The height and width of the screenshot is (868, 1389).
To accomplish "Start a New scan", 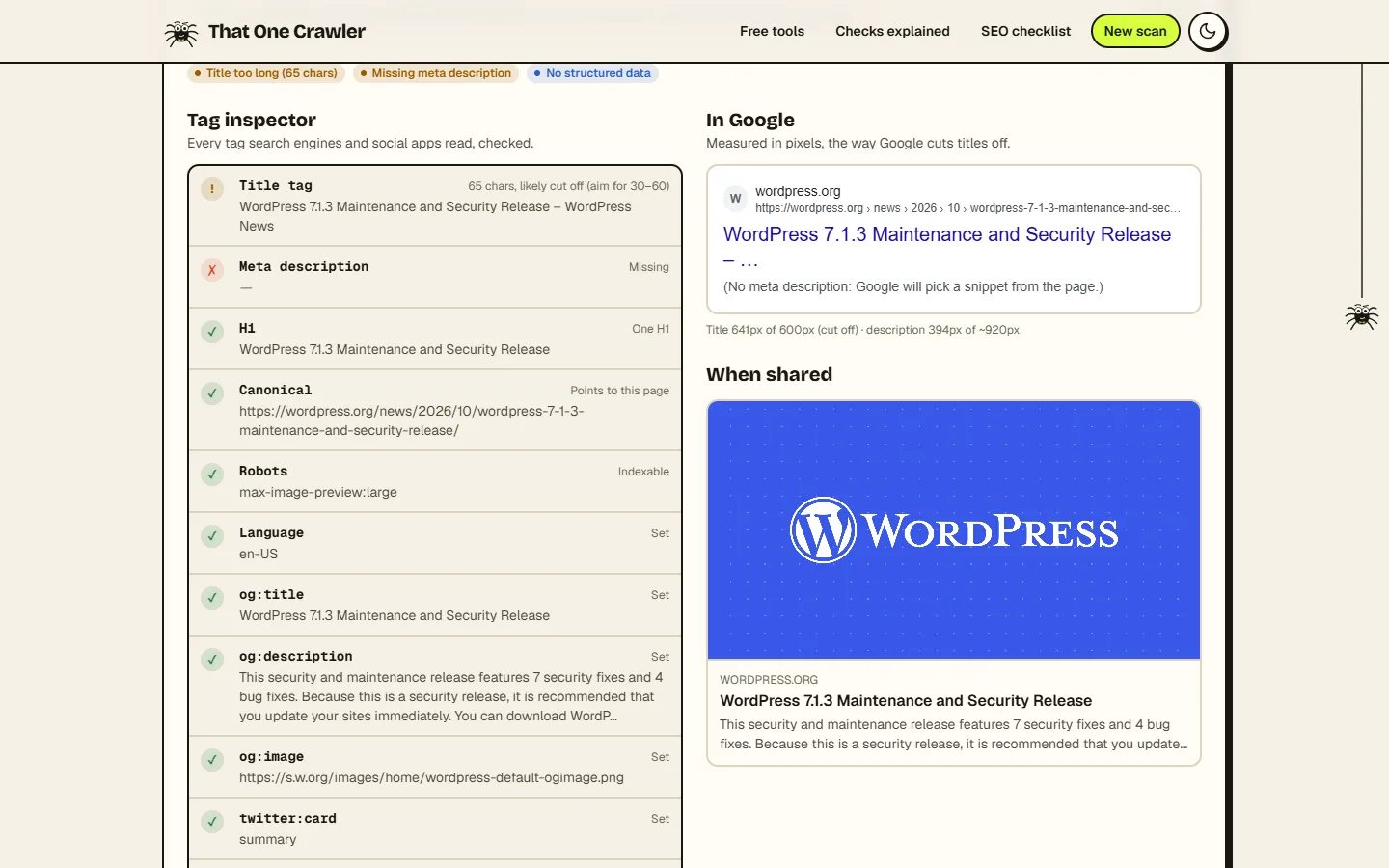I will (x=1135, y=31).
